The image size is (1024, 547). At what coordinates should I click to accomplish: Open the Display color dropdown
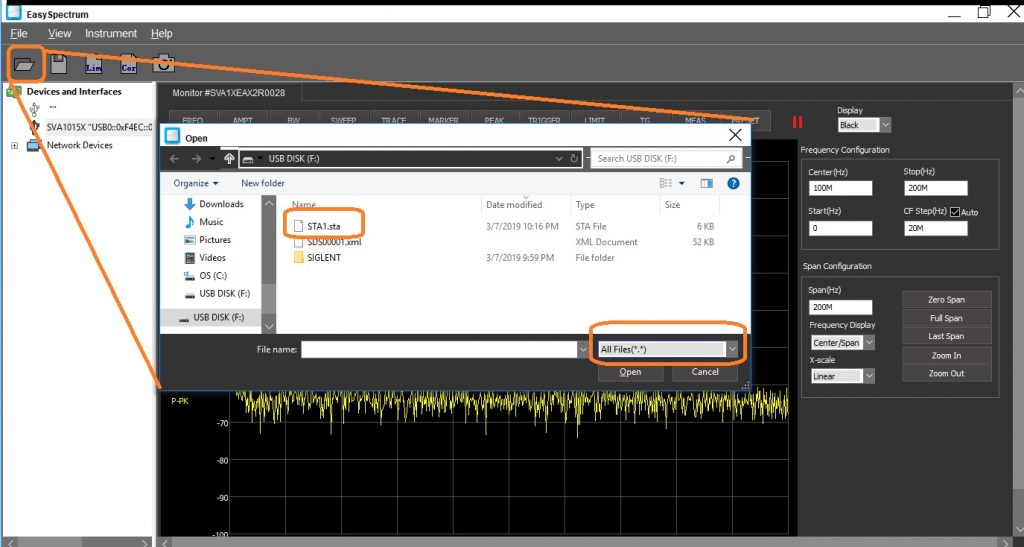885,125
